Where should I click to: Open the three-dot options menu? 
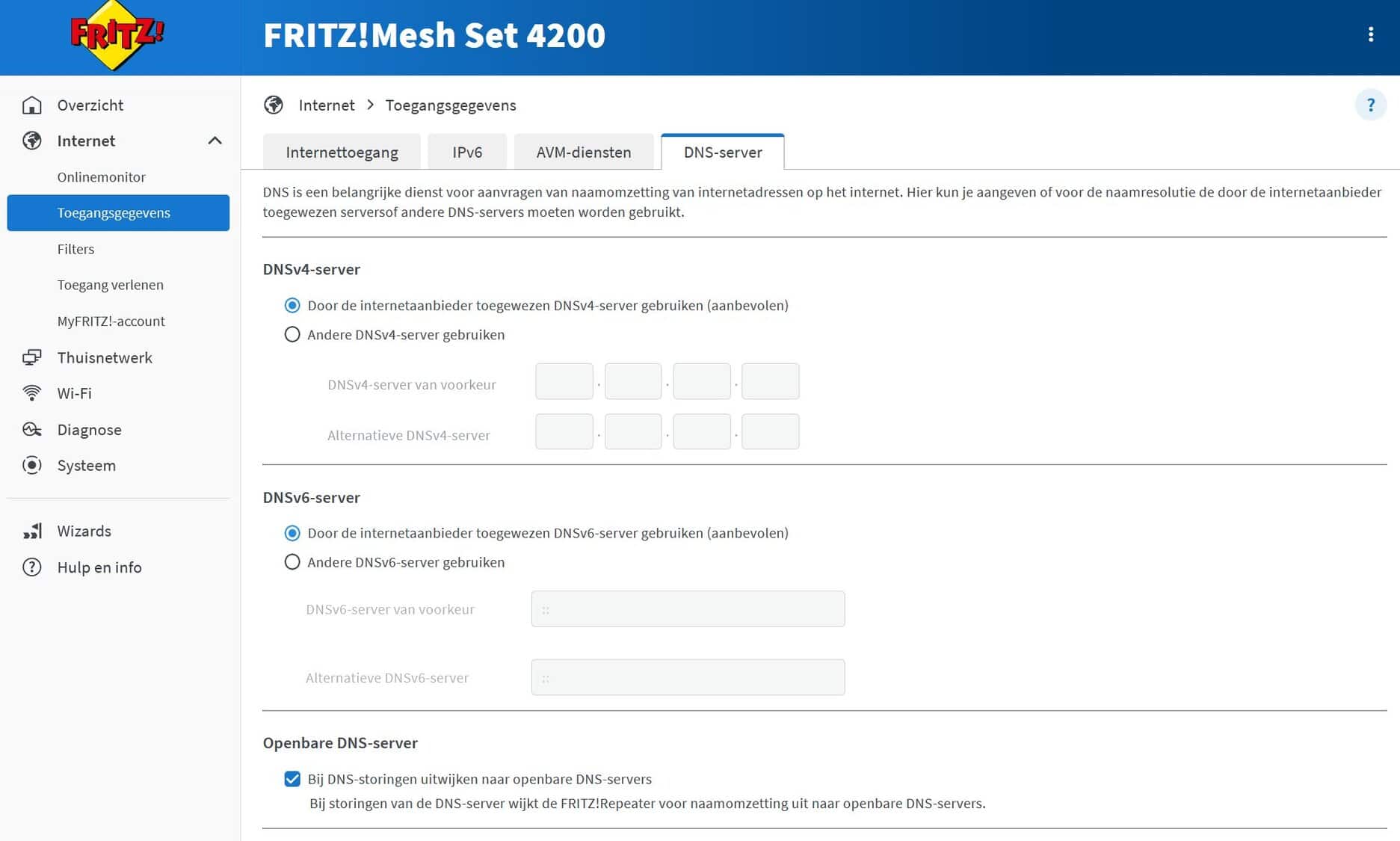coord(1370,34)
